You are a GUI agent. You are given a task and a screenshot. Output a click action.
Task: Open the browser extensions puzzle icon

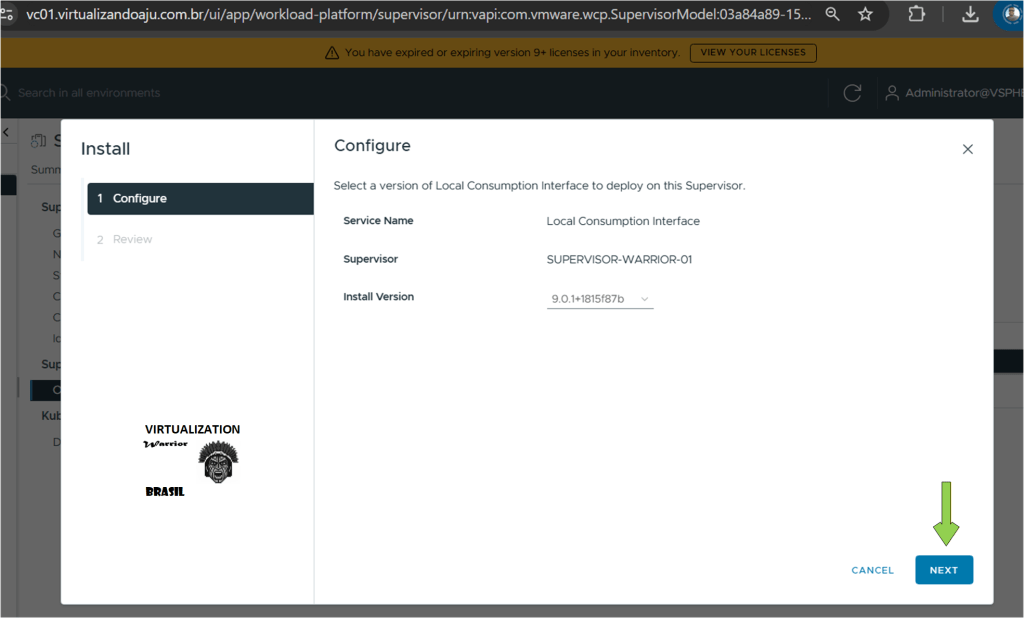click(x=916, y=14)
